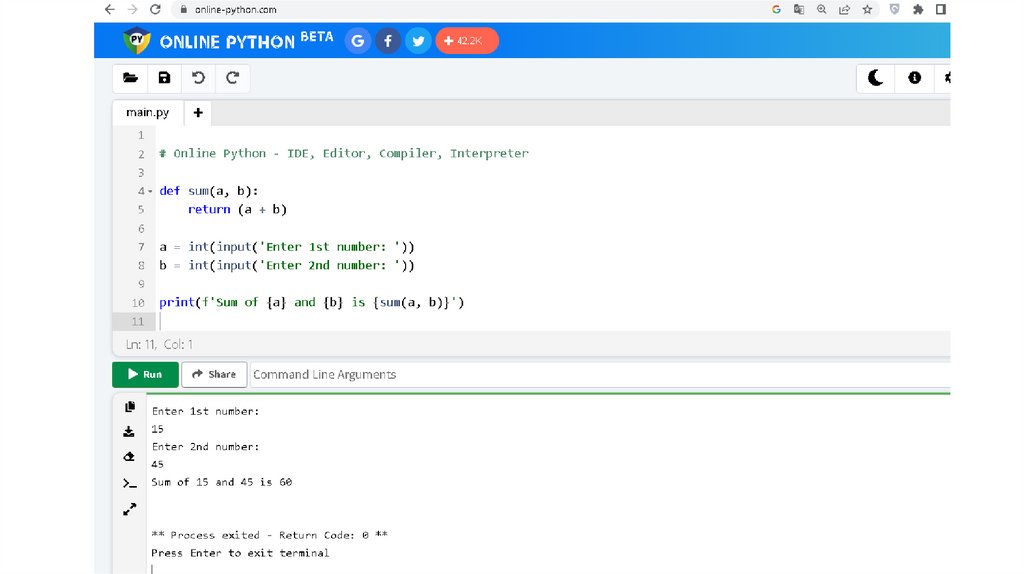This screenshot has height=574, width=1024.
Task: Download the terminal output
Action: point(129,432)
